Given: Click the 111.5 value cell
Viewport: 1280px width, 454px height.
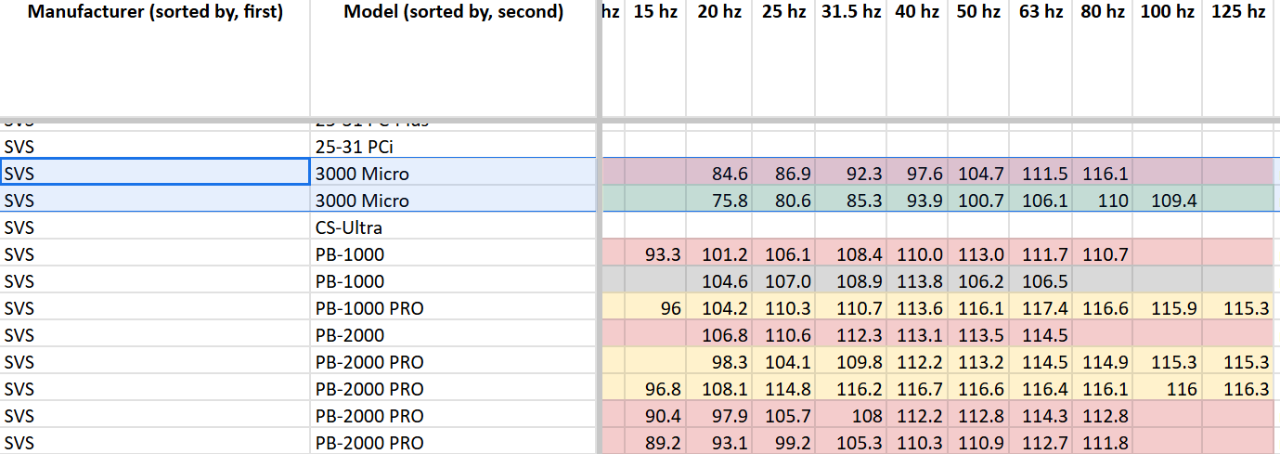Looking at the screenshot, I should point(1041,173).
